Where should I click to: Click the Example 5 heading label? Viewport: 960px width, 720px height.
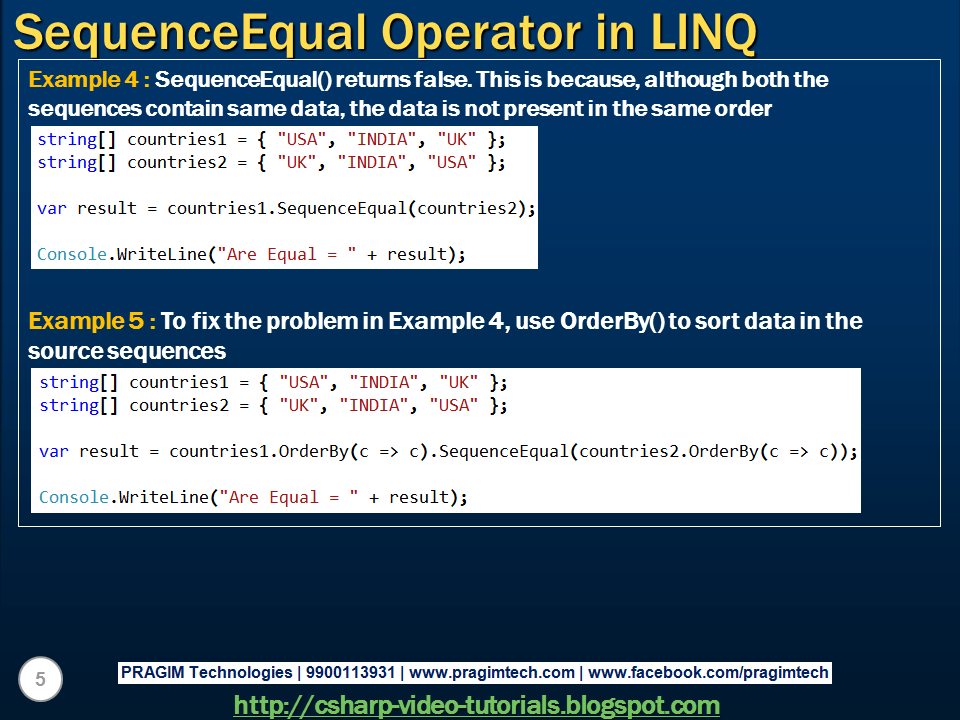pos(86,322)
